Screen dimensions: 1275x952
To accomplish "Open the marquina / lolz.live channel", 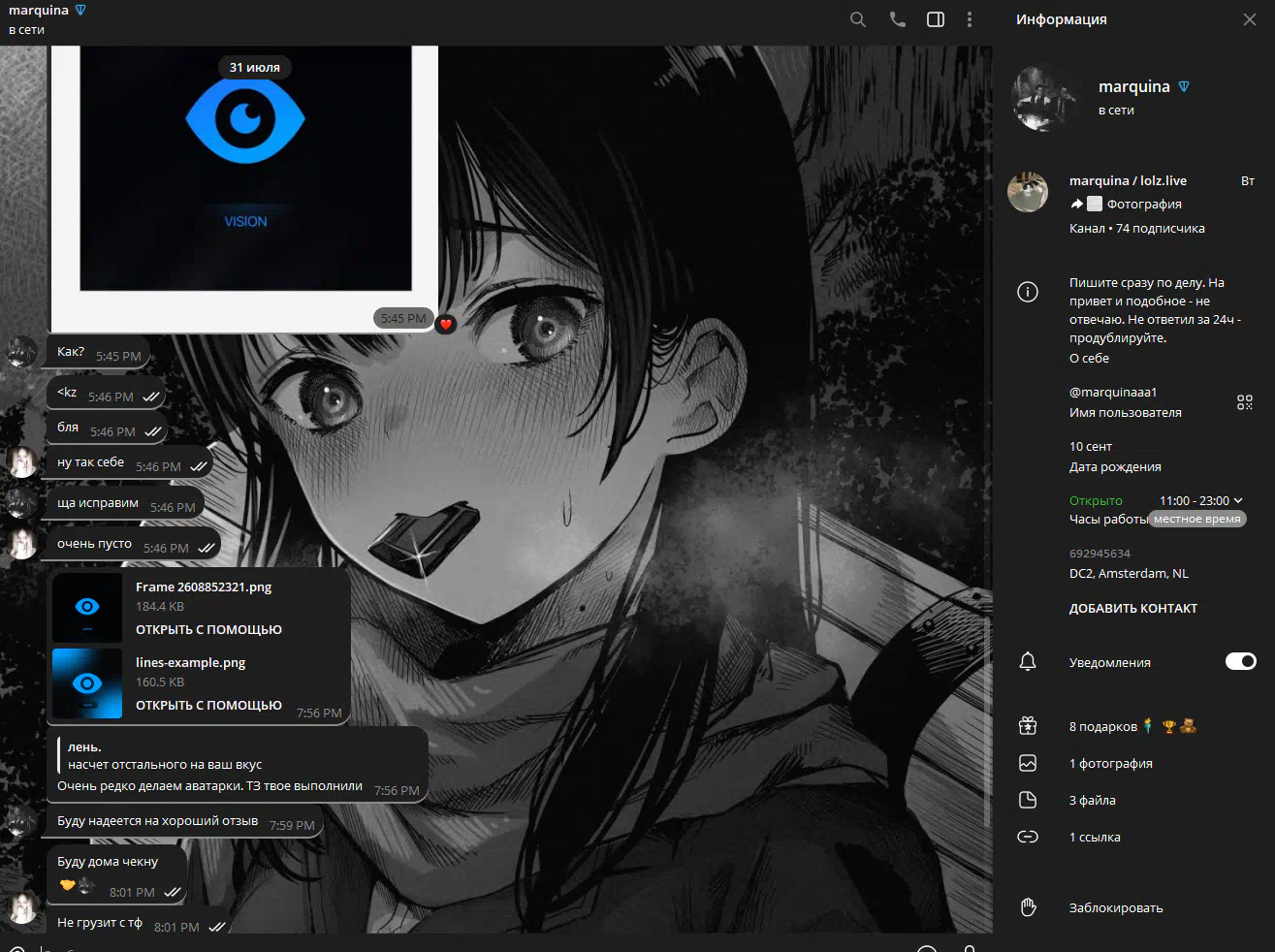I will pyautogui.click(x=1134, y=204).
